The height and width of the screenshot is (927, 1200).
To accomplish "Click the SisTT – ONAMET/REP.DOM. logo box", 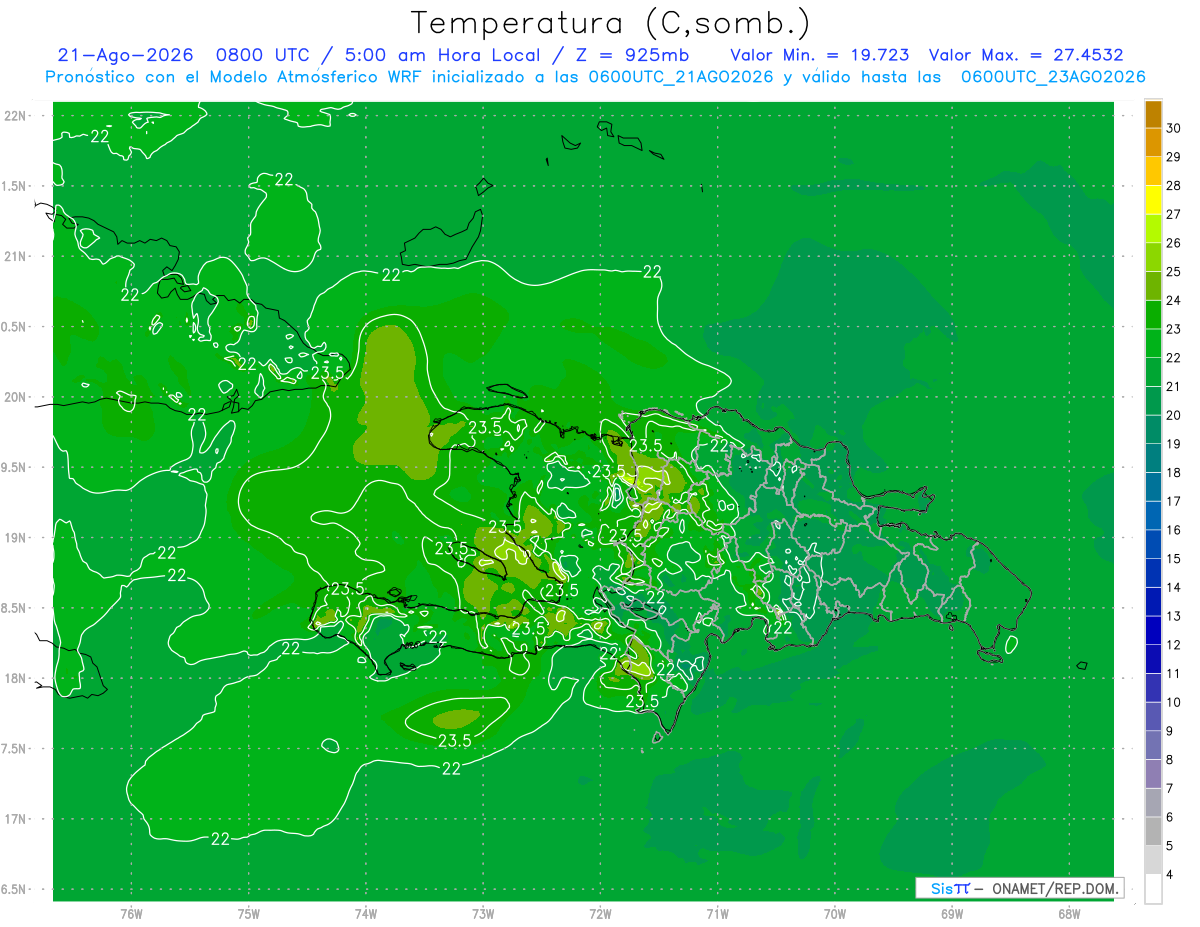I will pos(1019,888).
